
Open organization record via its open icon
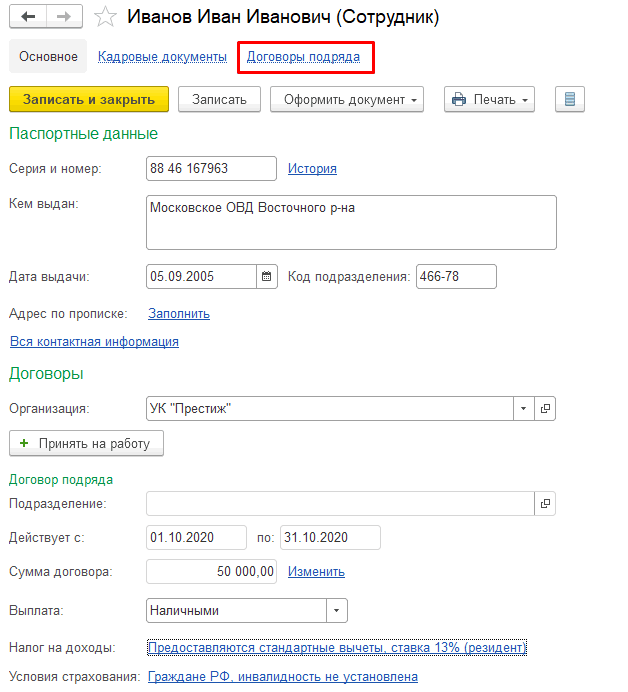tap(545, 408)
